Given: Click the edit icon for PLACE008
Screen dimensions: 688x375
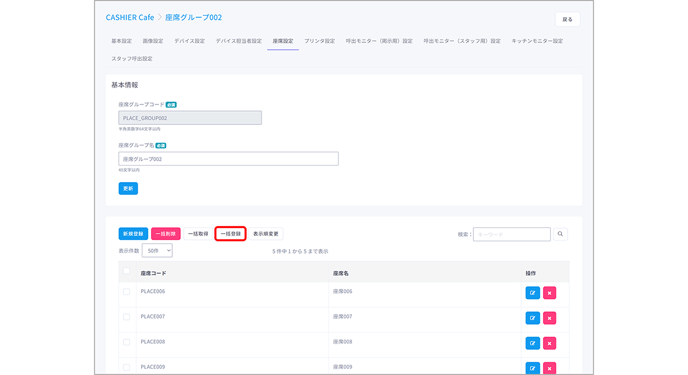Looking at the screenshot, I should [x=532, y=343].
